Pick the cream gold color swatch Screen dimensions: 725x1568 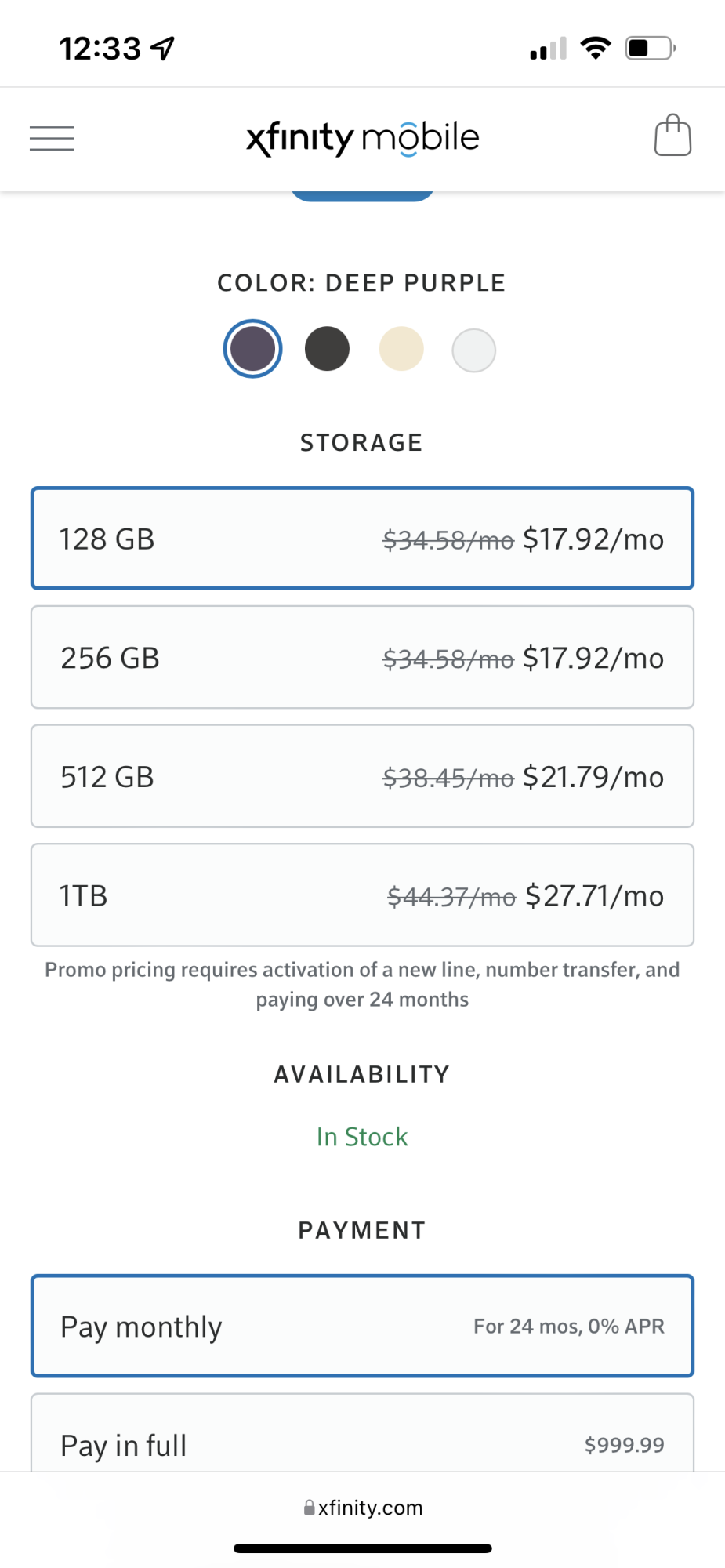tap(401, 349)
